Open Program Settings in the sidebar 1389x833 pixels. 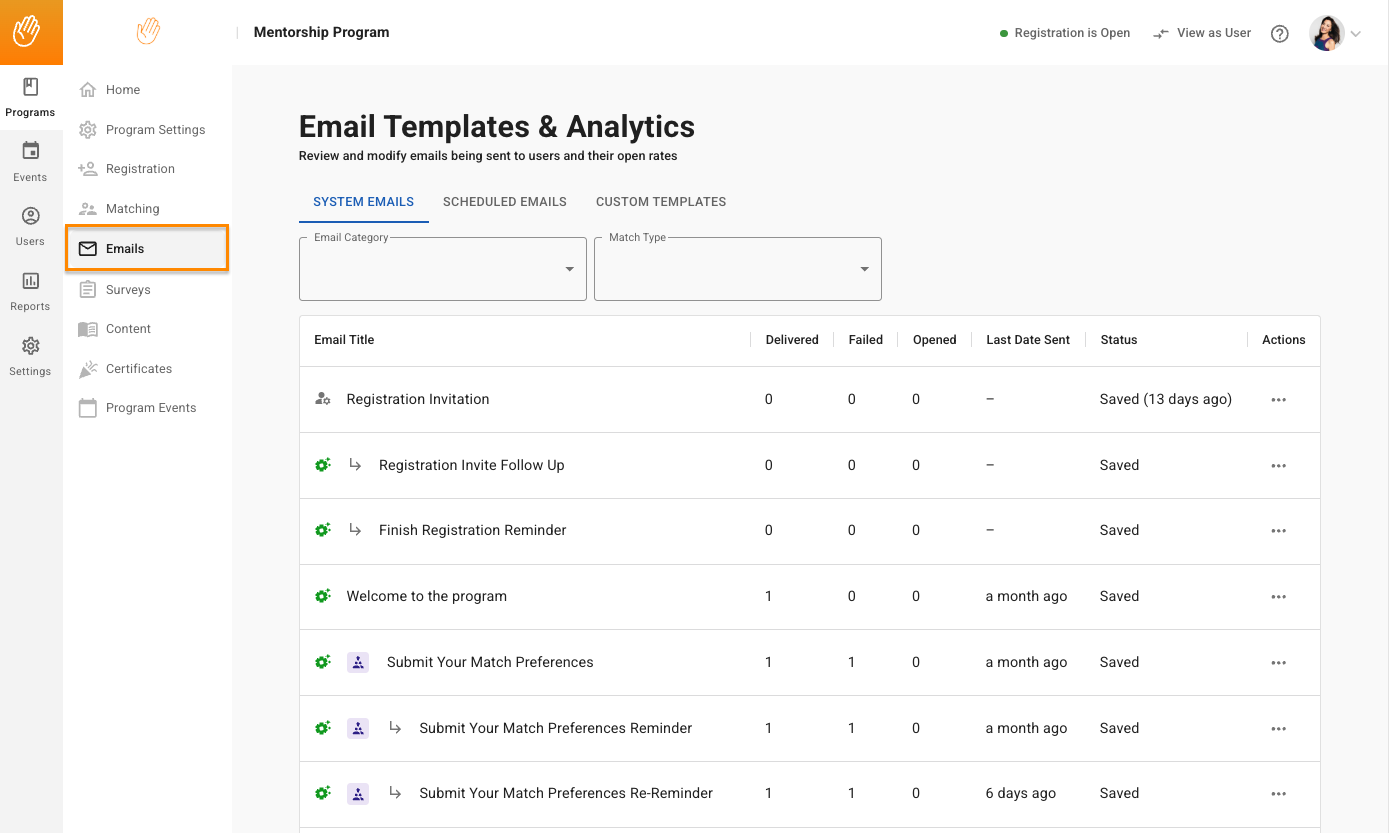coord(155,130)
